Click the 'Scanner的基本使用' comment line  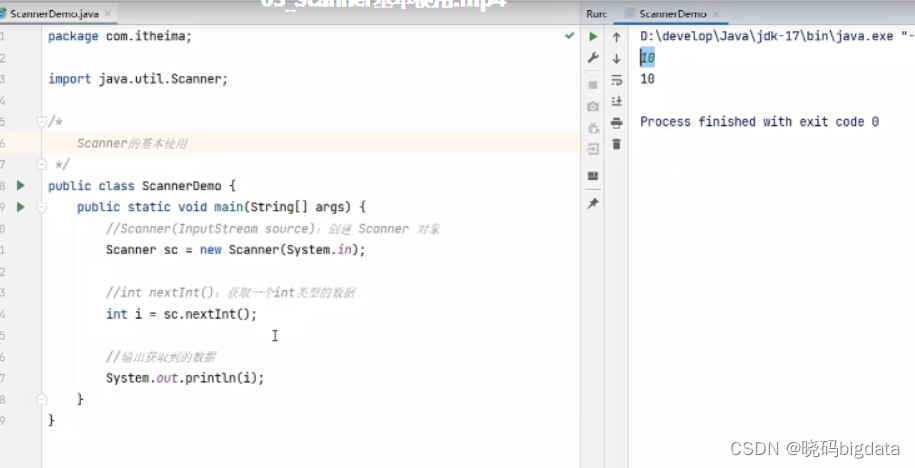click(132, 143)
